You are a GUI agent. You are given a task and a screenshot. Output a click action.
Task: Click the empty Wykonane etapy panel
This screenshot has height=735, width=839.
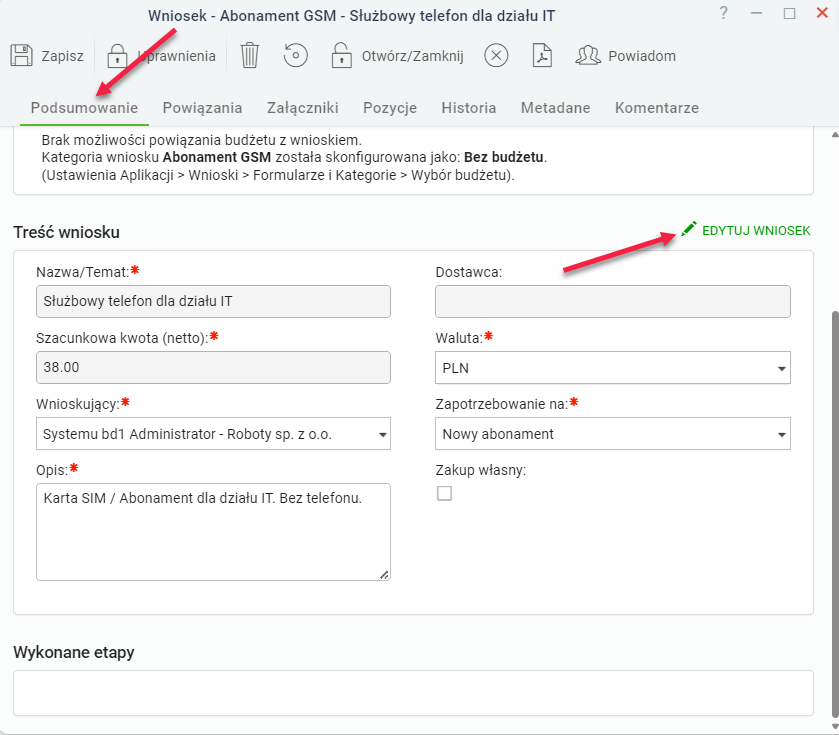click(413, 693)
